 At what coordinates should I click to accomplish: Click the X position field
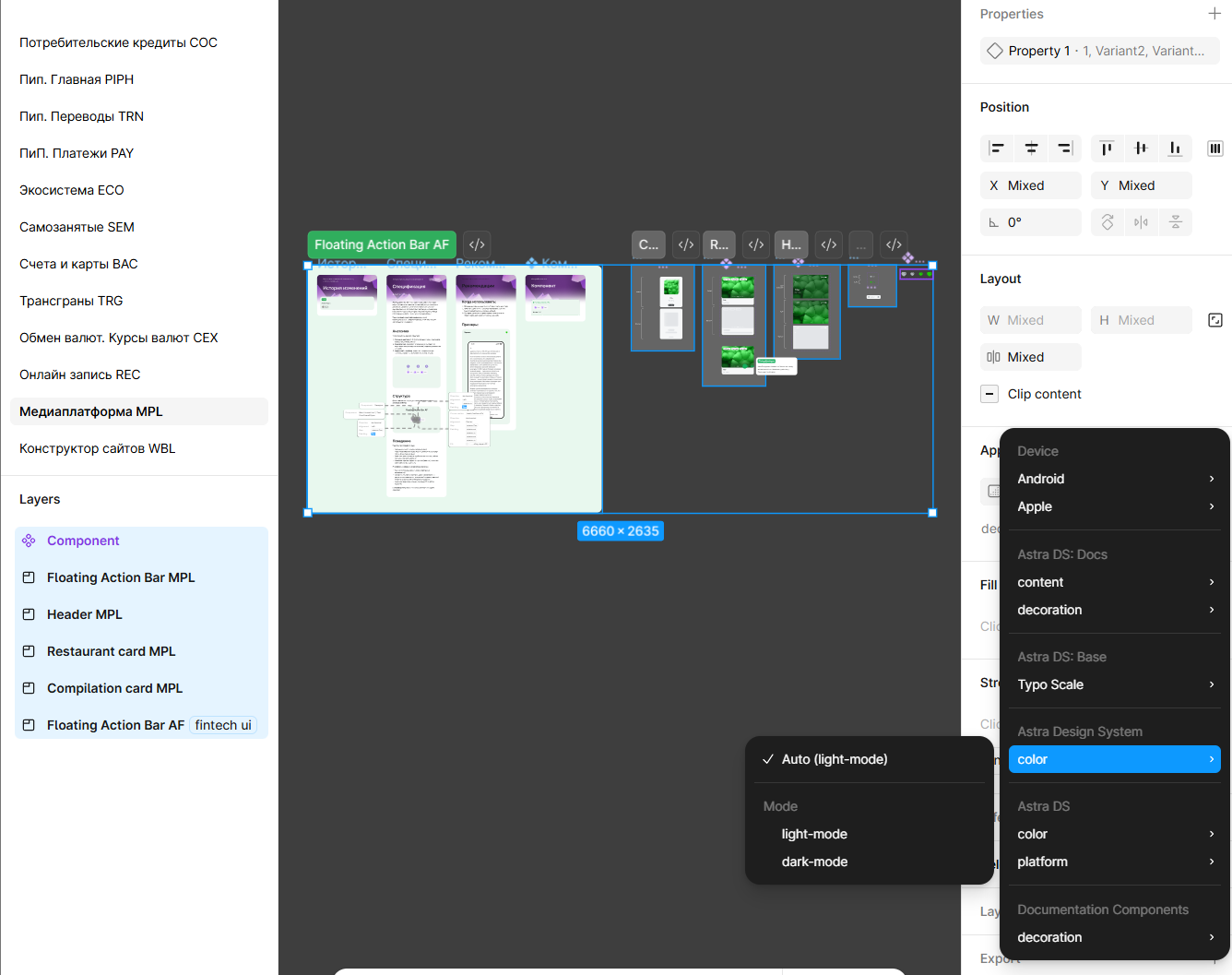(x=1031, y=185)
